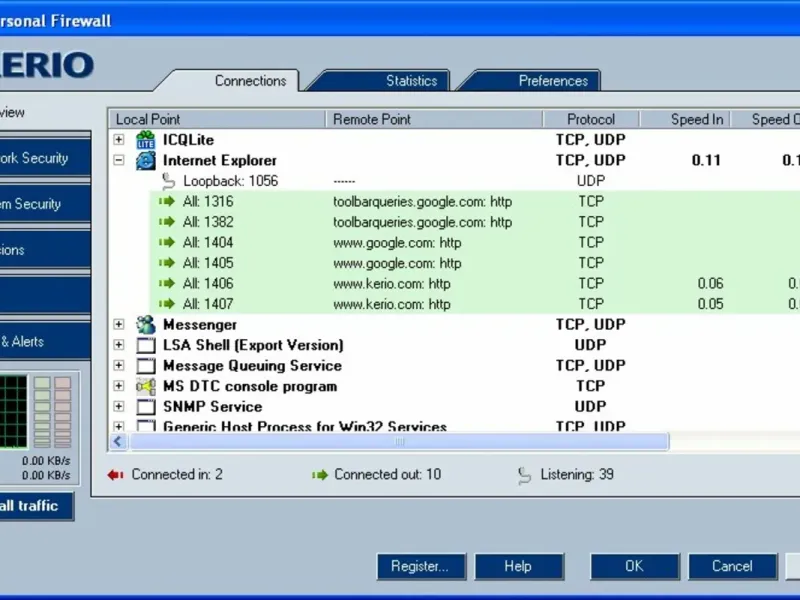Click the outgoing arrow icon for All: 1382
This screenshot has width=800, height=600.
click(x=167, y=221)
